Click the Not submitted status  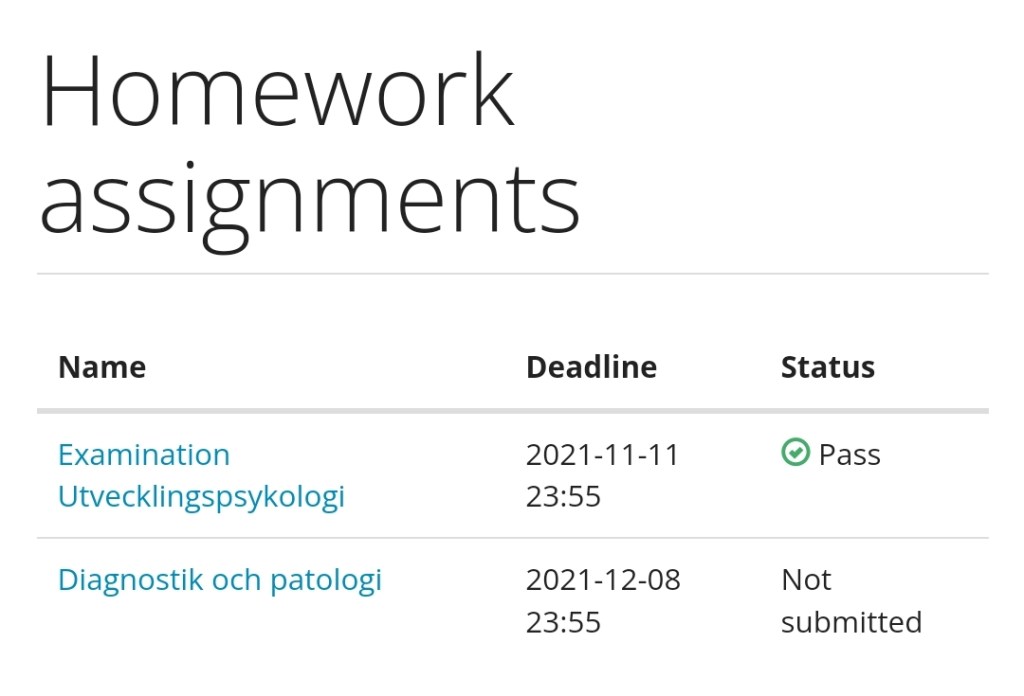click(x=850, y=601)
